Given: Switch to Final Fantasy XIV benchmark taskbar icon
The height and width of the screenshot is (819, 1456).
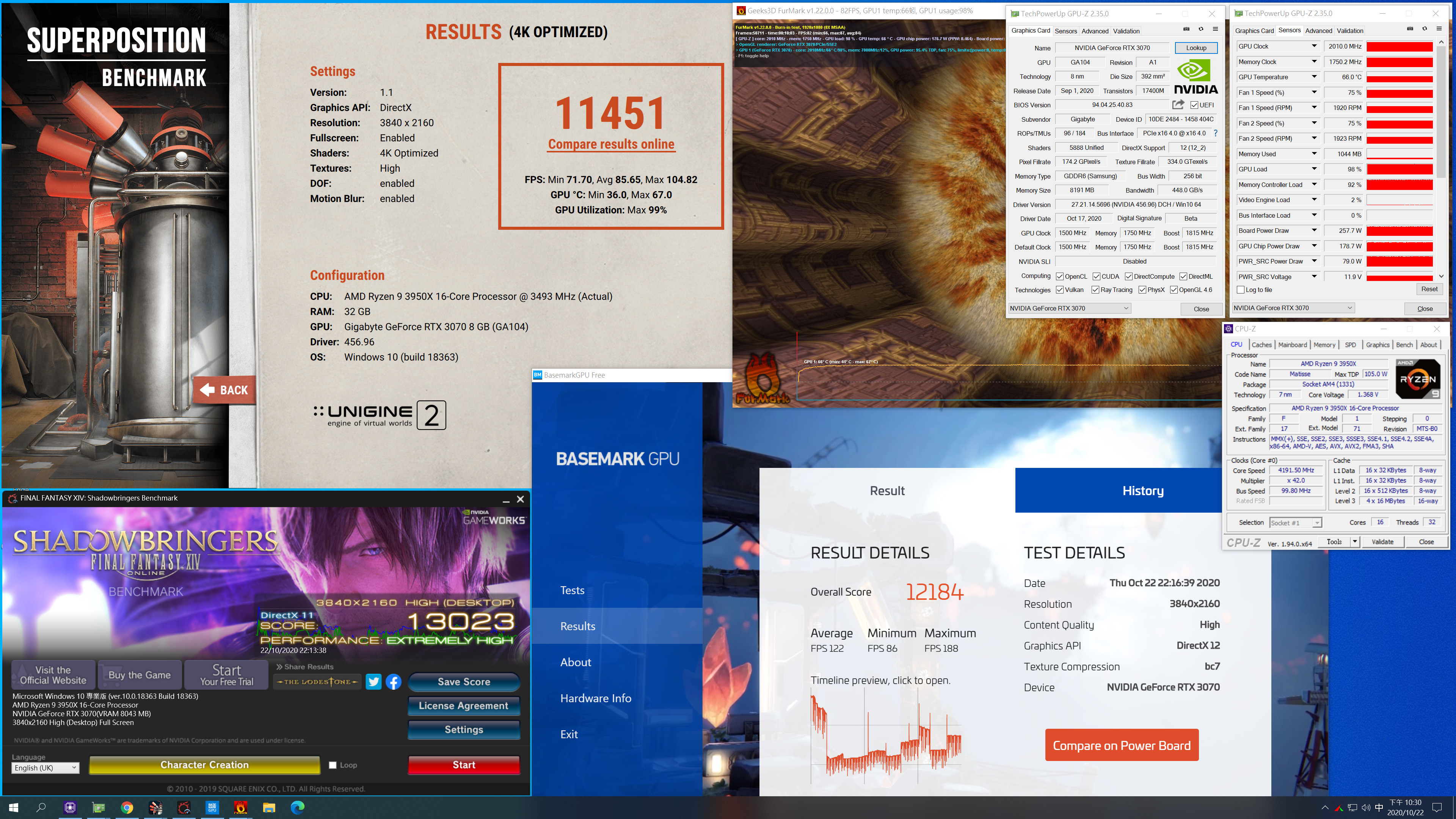Looking at the screenshot, I should (x=184, y=807).
